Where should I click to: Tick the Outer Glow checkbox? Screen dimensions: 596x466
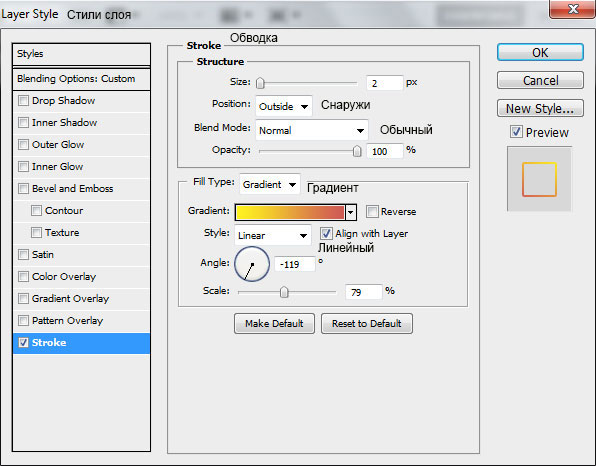pos(24,145)
